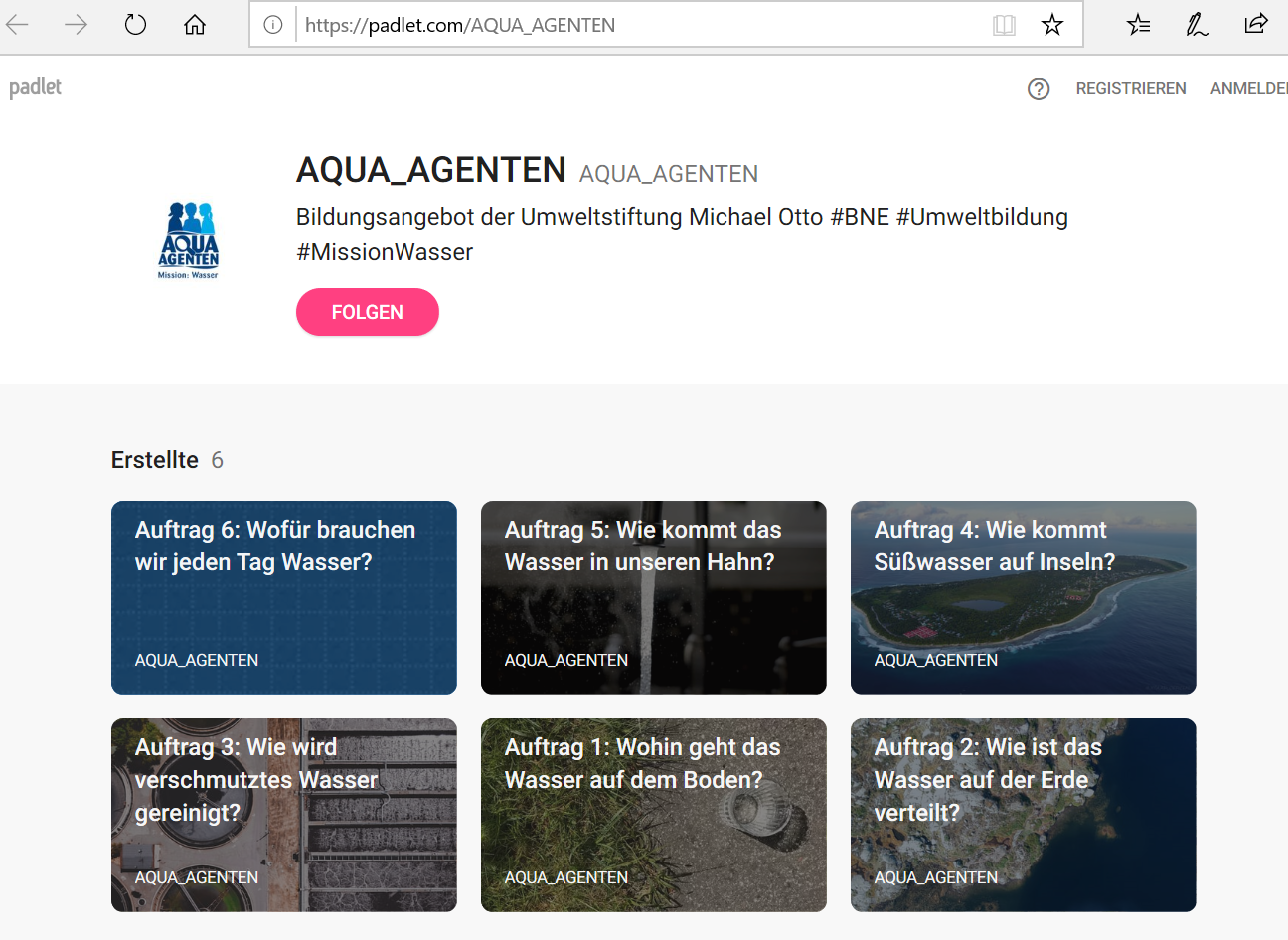Click the add notes pen icon
The height and width of the screenshot is (940, 1288).
[1198, 25]
